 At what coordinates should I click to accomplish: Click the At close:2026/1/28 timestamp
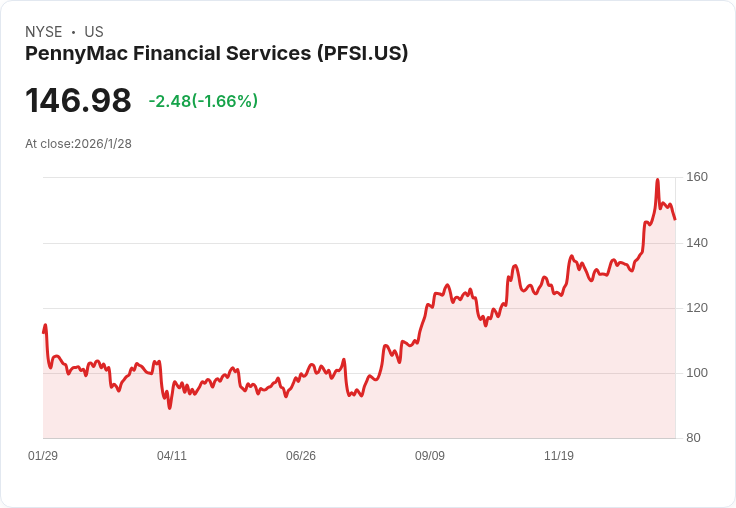coord(78,144)
